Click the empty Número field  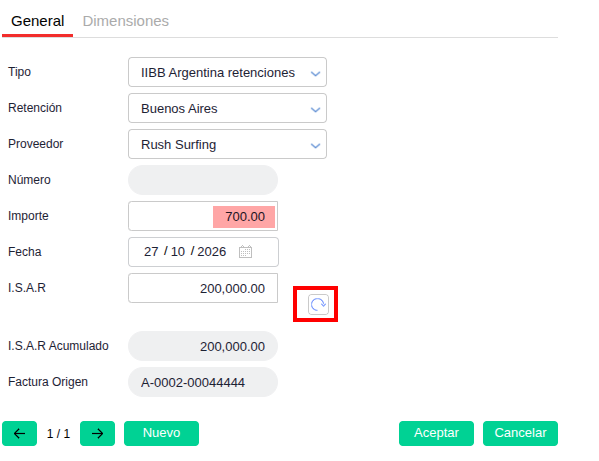click(203, 180)
